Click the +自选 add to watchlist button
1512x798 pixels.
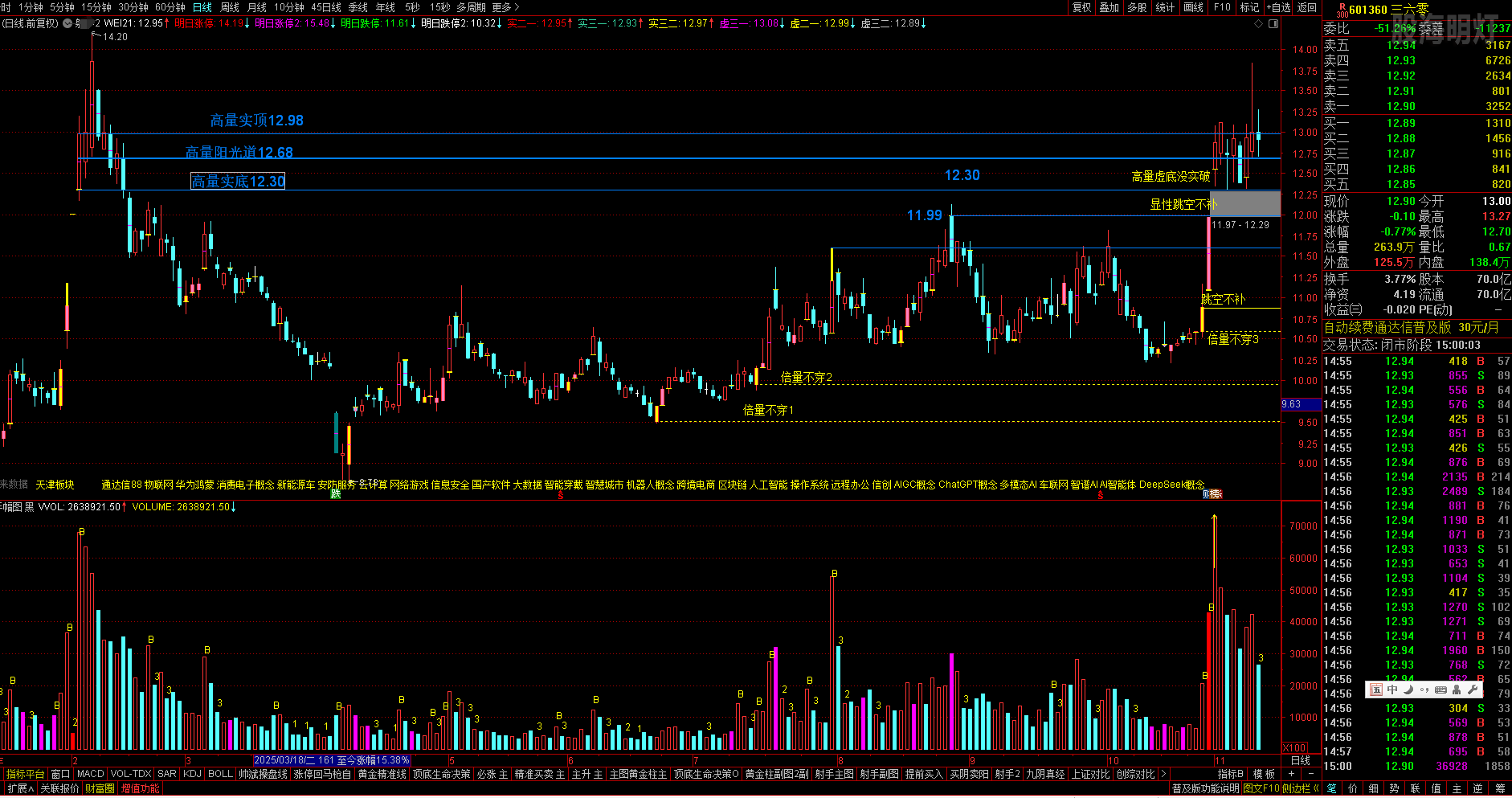tap(1278, 7)
